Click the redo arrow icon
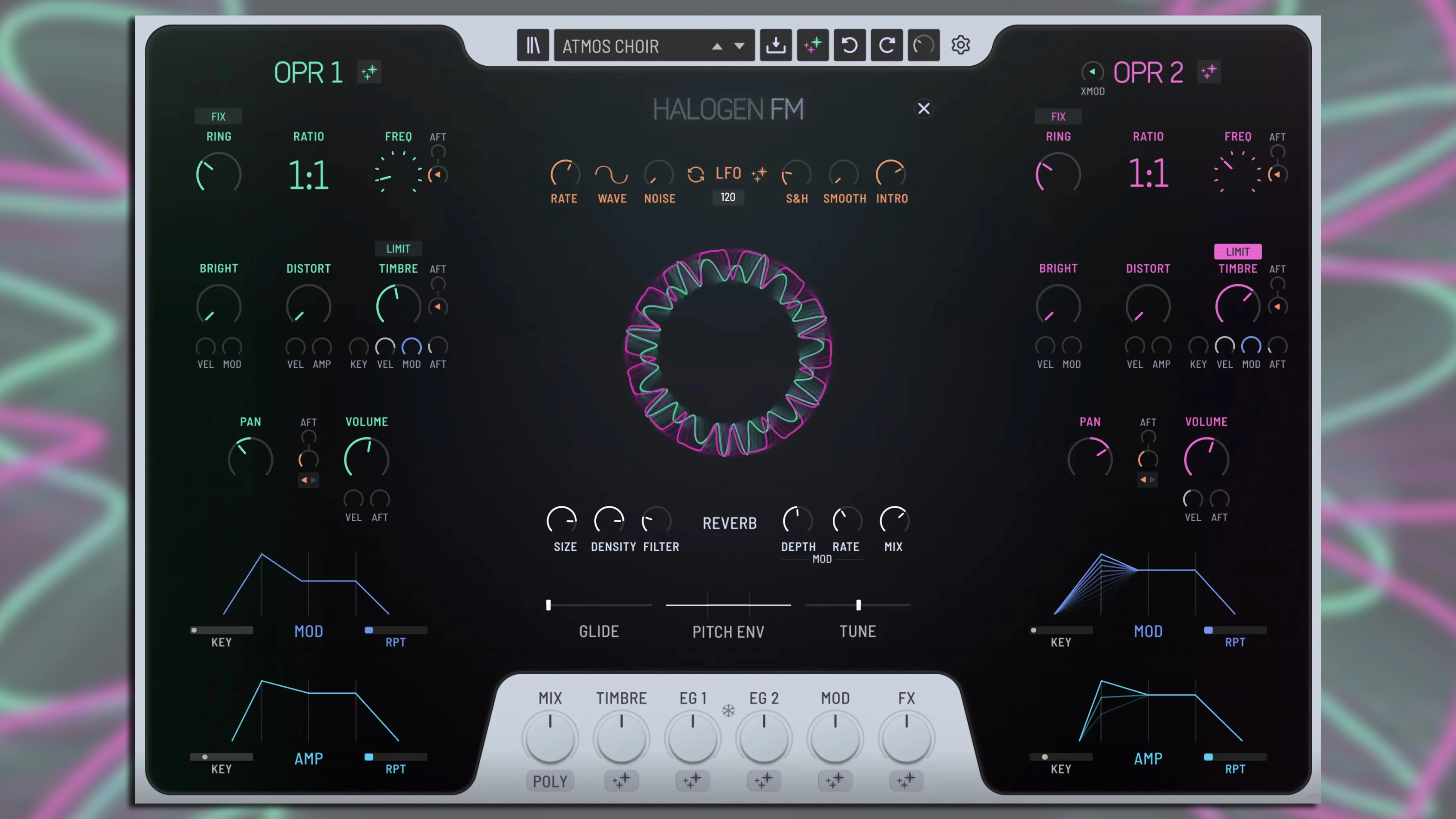 [886, 45]
